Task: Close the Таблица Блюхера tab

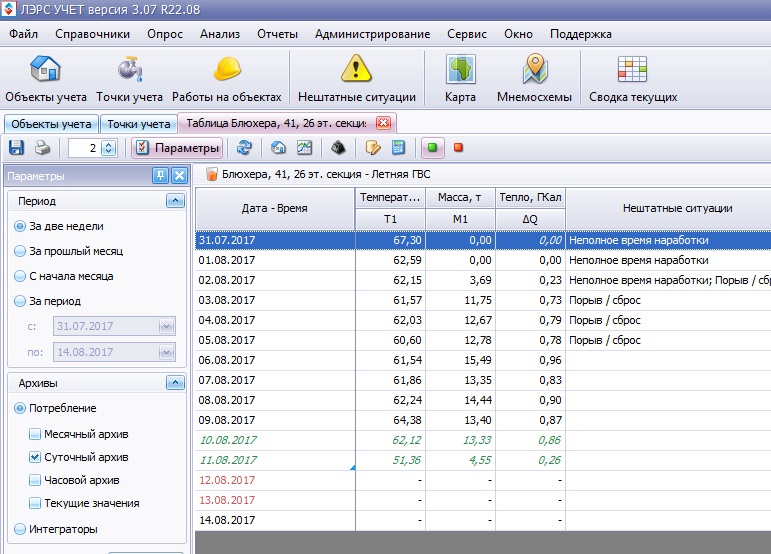Action: pos(384,123)
